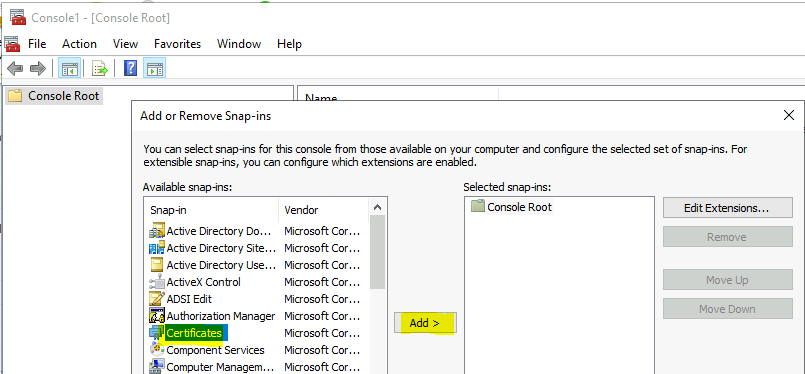Select the Authorization Manager snap-in name

(221, 316)
